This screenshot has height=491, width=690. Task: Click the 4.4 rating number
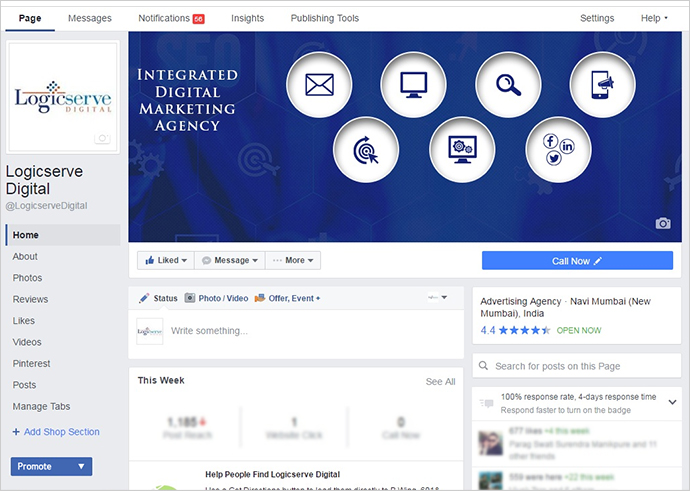point(488,330)
